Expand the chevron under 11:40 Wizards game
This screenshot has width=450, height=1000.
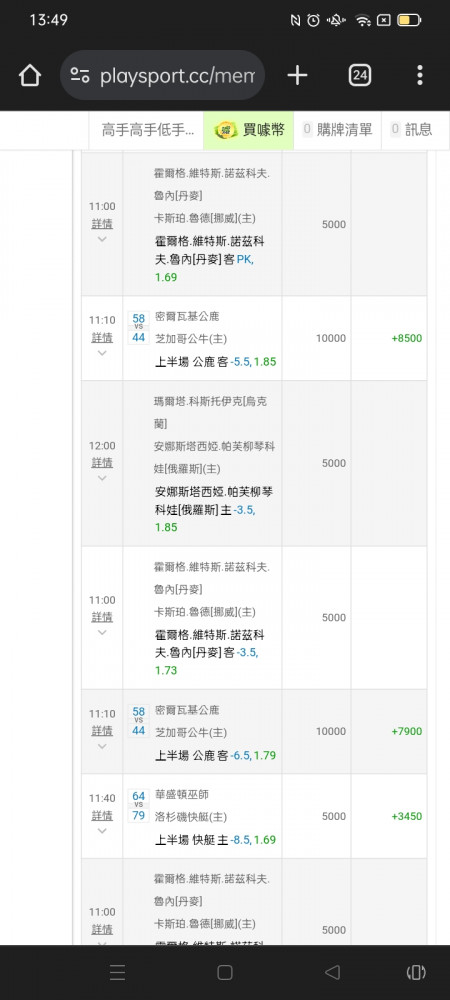click(x=102, y=830)
